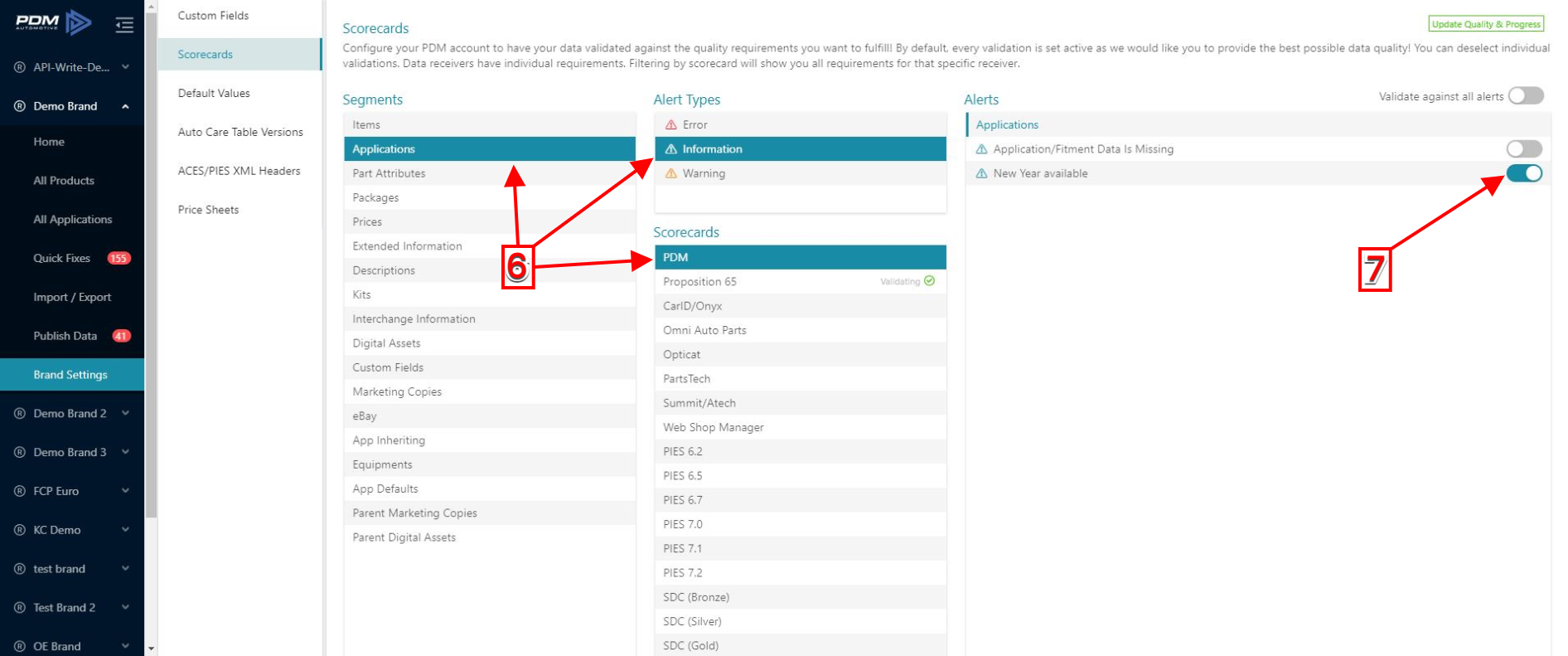Image resolution: width=1568 pixels, height=656 pixels.
Task: Collapse the Demo Brand chevron
Action: [125, 106]
